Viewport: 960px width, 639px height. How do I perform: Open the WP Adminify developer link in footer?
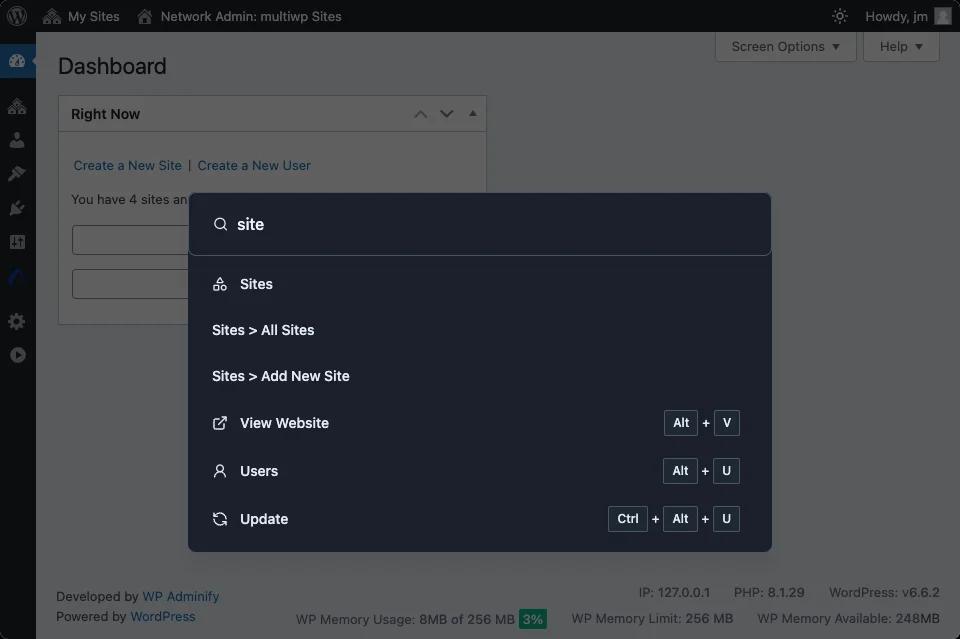pyautogui.click(x=181, y=596)
